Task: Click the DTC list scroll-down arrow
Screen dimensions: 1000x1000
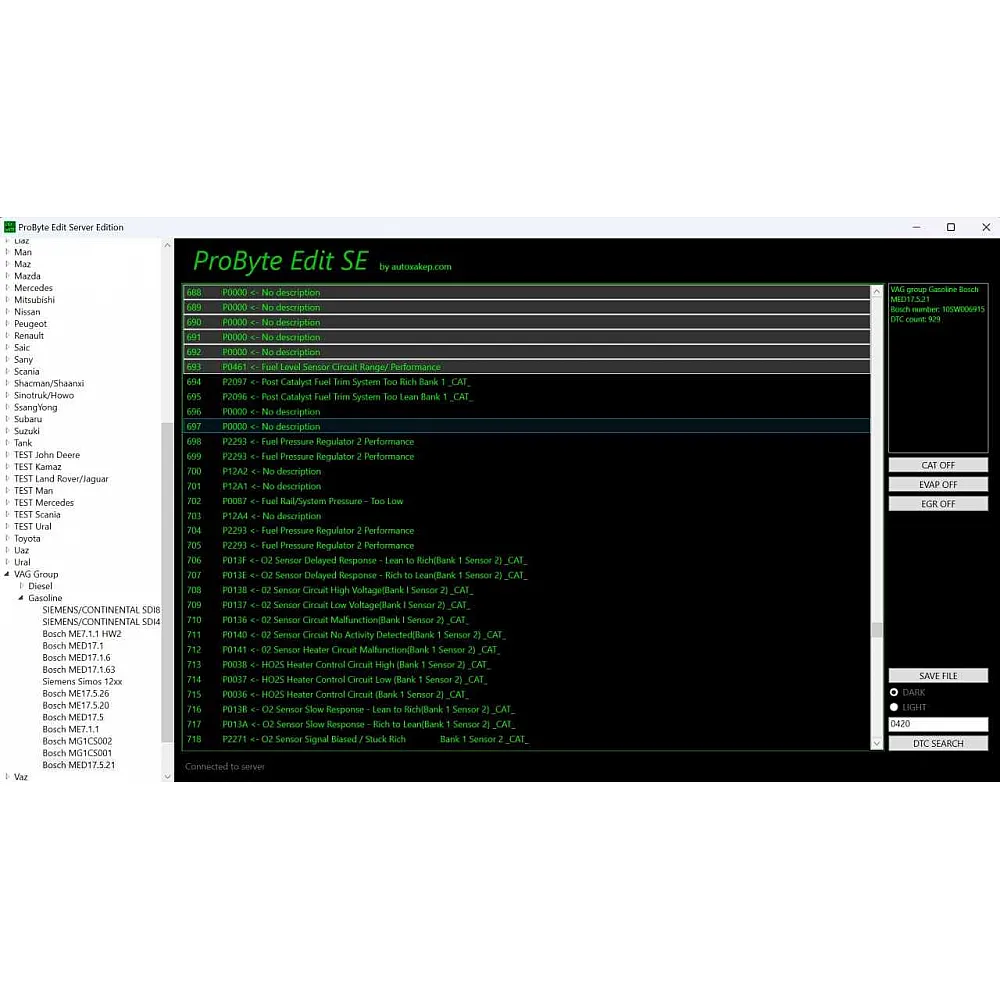Action: coord(877,743)
